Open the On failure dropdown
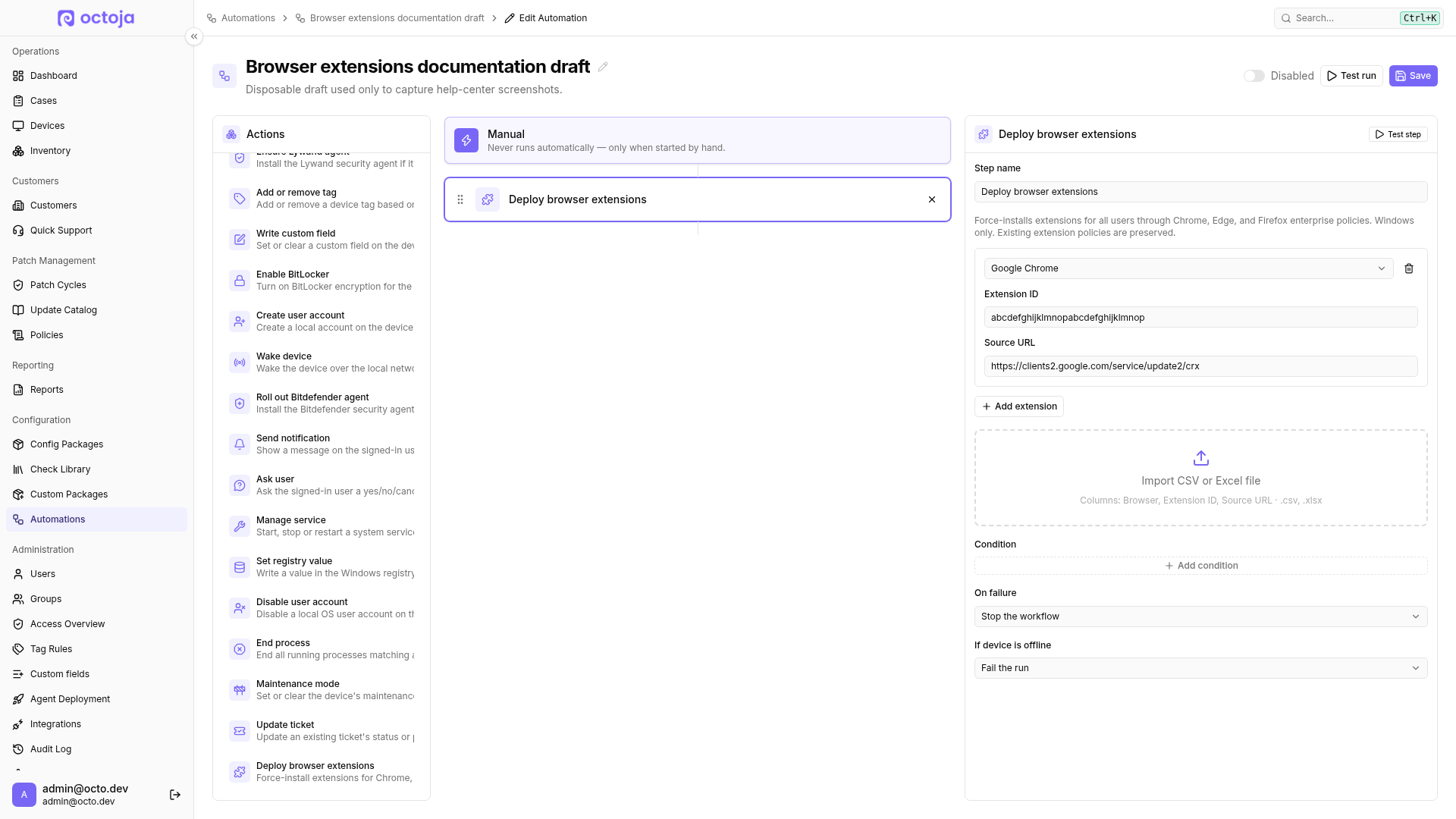1456x819 pixels. [x=1200, y=617]
